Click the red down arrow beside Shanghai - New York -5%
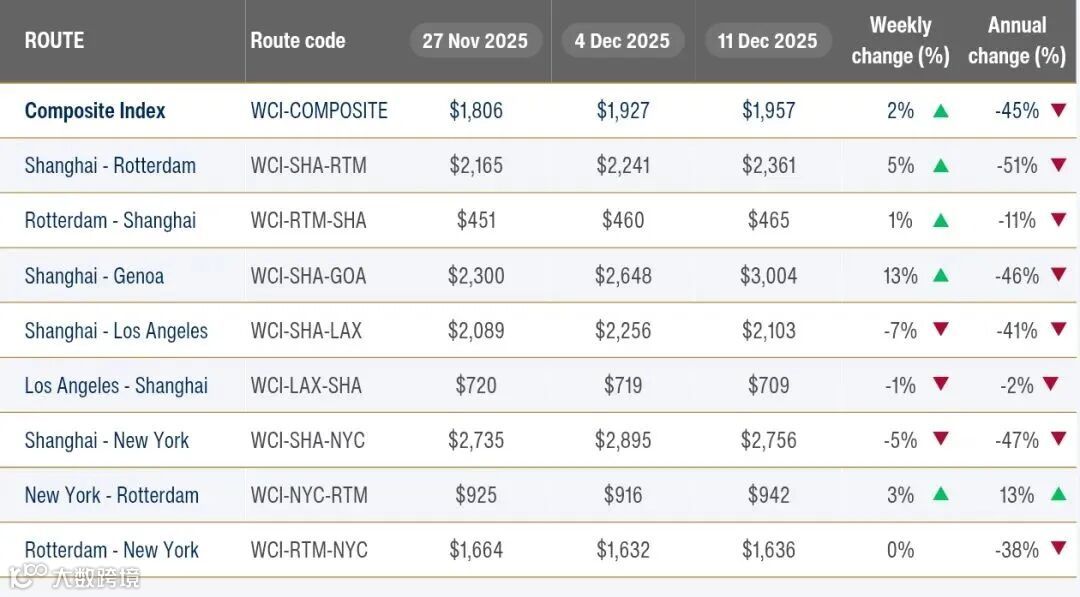 [x=940, y=439]
